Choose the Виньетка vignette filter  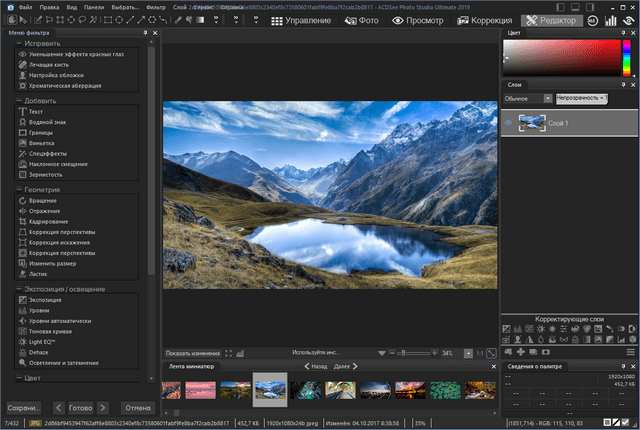(x=41, y=143)
